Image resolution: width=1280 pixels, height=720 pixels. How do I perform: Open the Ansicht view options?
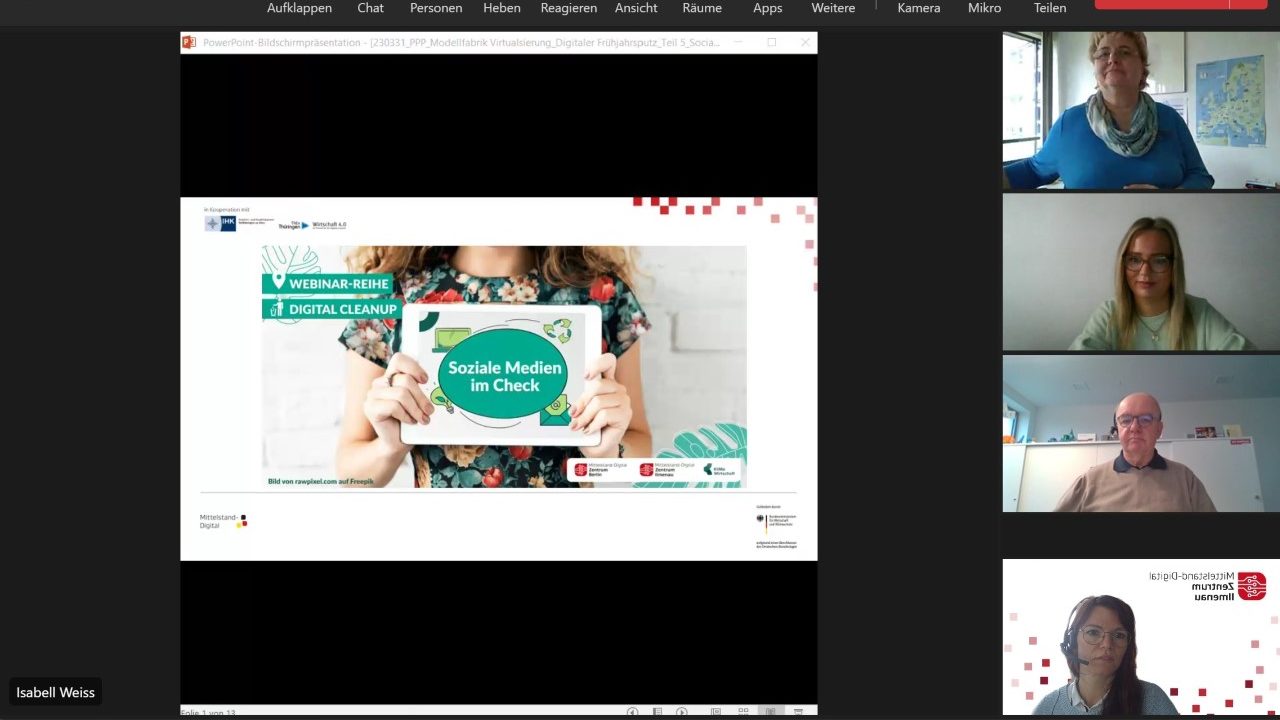coord(636,8)
